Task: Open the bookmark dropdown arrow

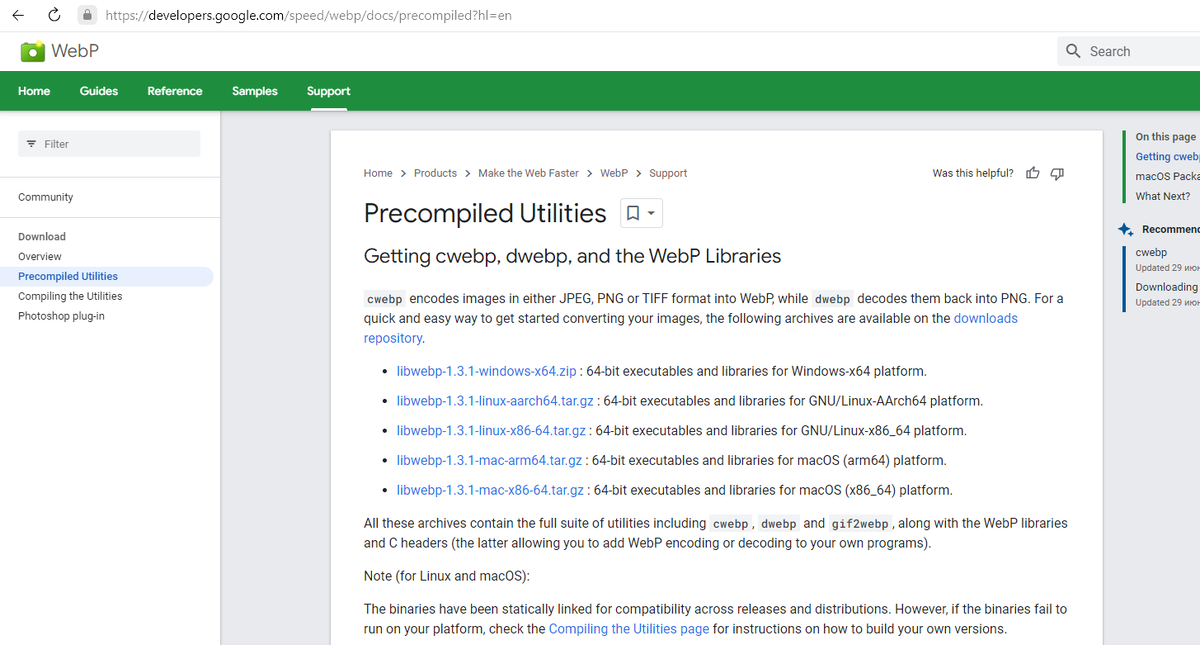Action: 651,214
